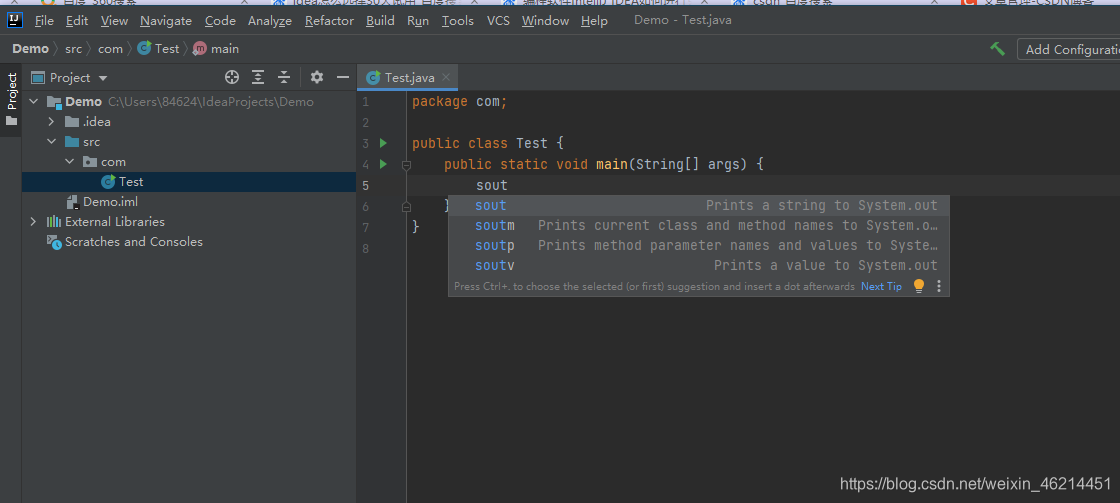Expand the .idea folder
This screenshot has width=1120, height=503.
coord(51,121)
